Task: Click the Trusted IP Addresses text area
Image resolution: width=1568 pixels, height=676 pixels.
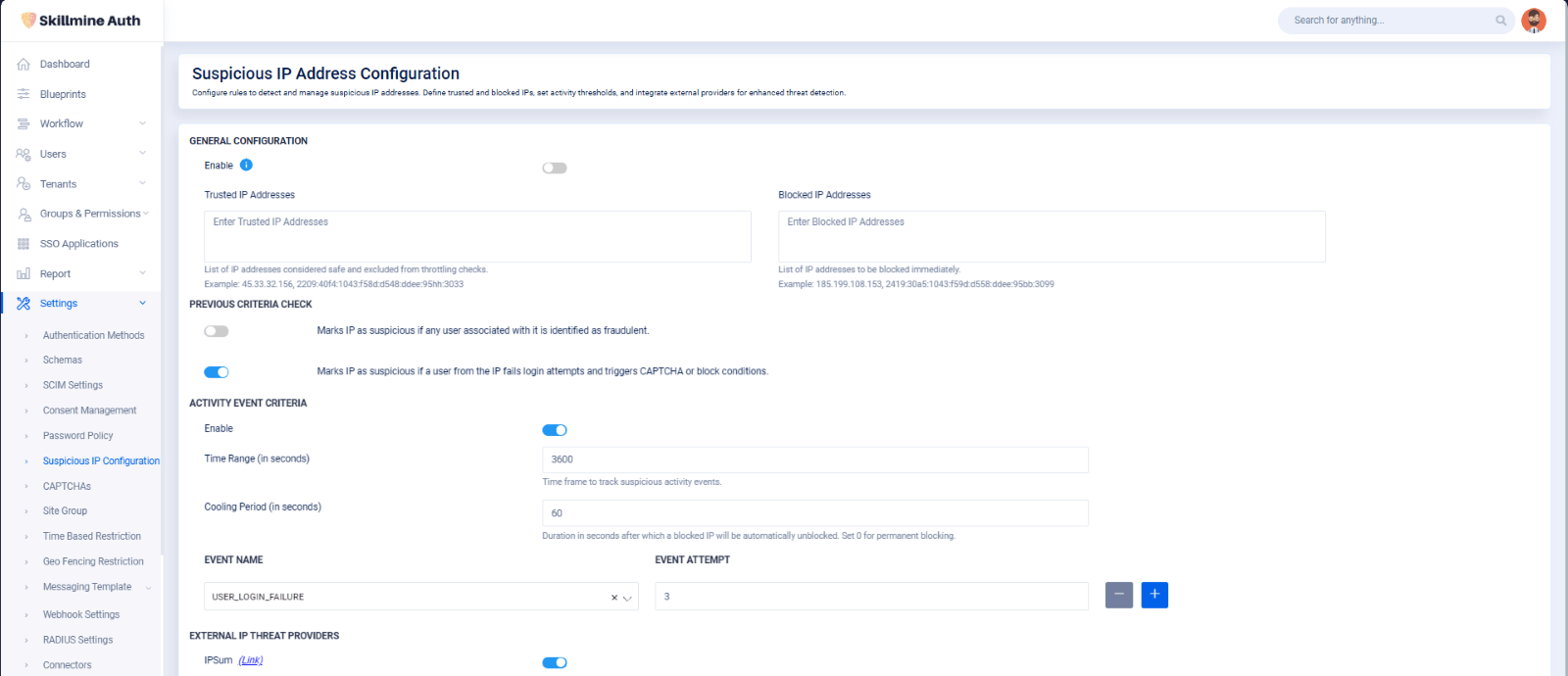Action: click(x=477, y=236)
